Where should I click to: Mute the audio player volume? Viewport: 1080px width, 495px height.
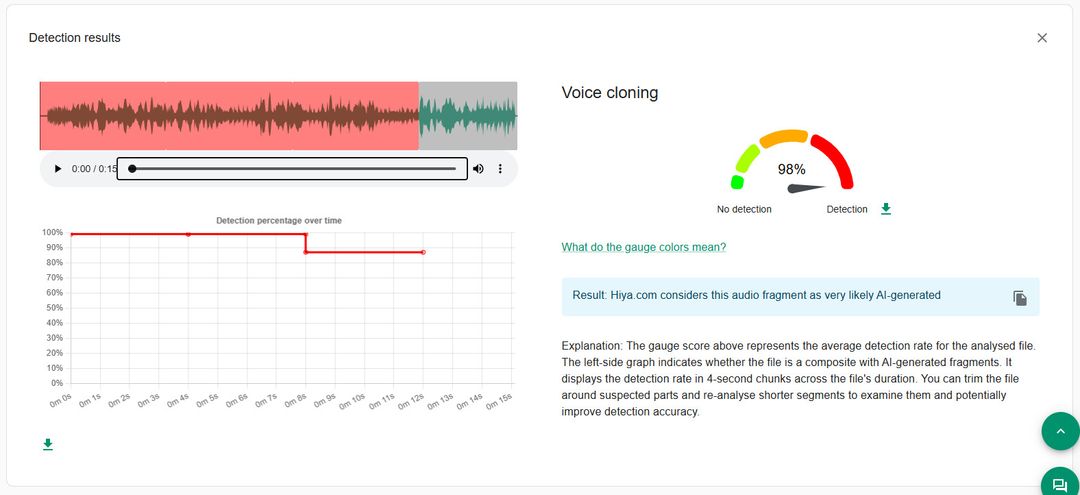click(478, 169)
